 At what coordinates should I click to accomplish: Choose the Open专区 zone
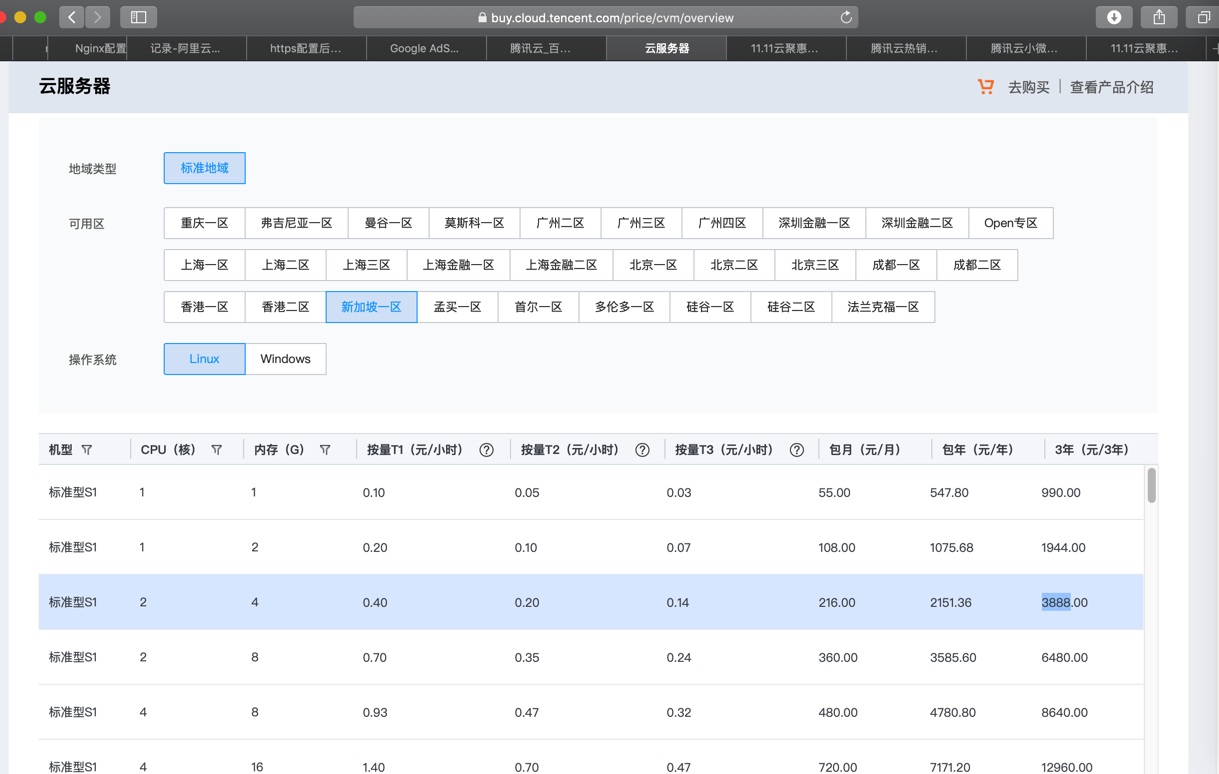[1011, 223]
